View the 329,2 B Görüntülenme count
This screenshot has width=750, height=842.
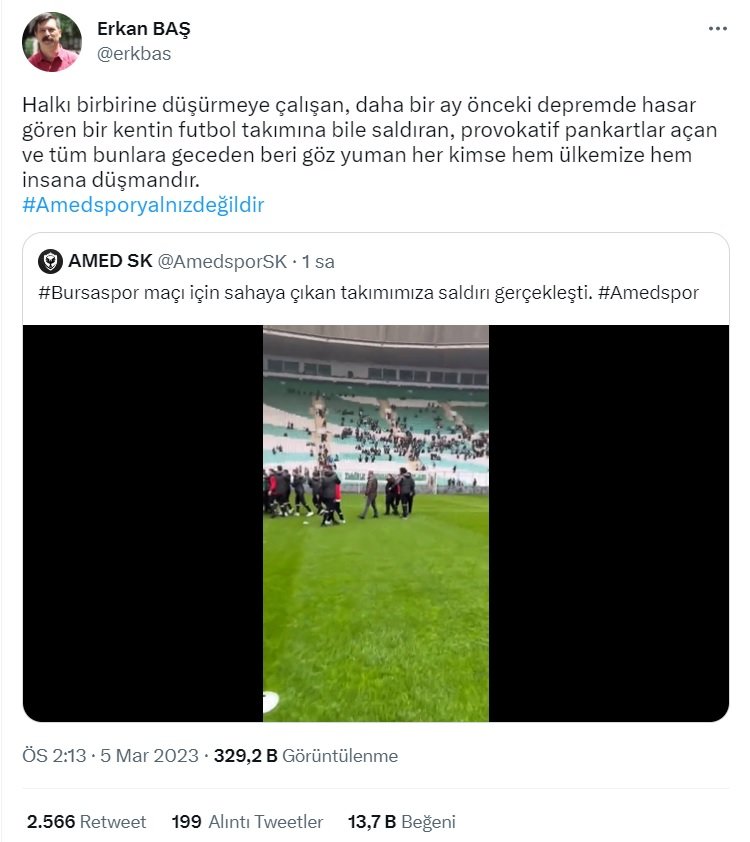tap(306, 756)
